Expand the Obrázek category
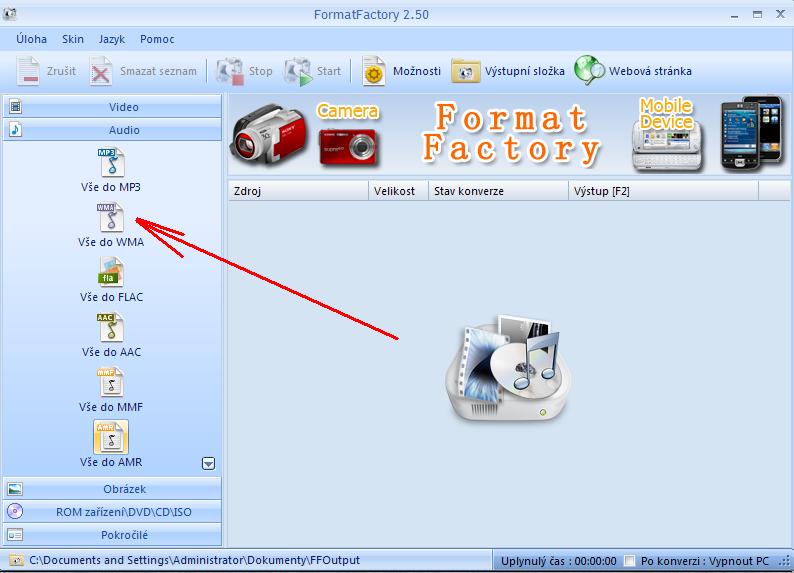The image size is (794, 573). 112,489
